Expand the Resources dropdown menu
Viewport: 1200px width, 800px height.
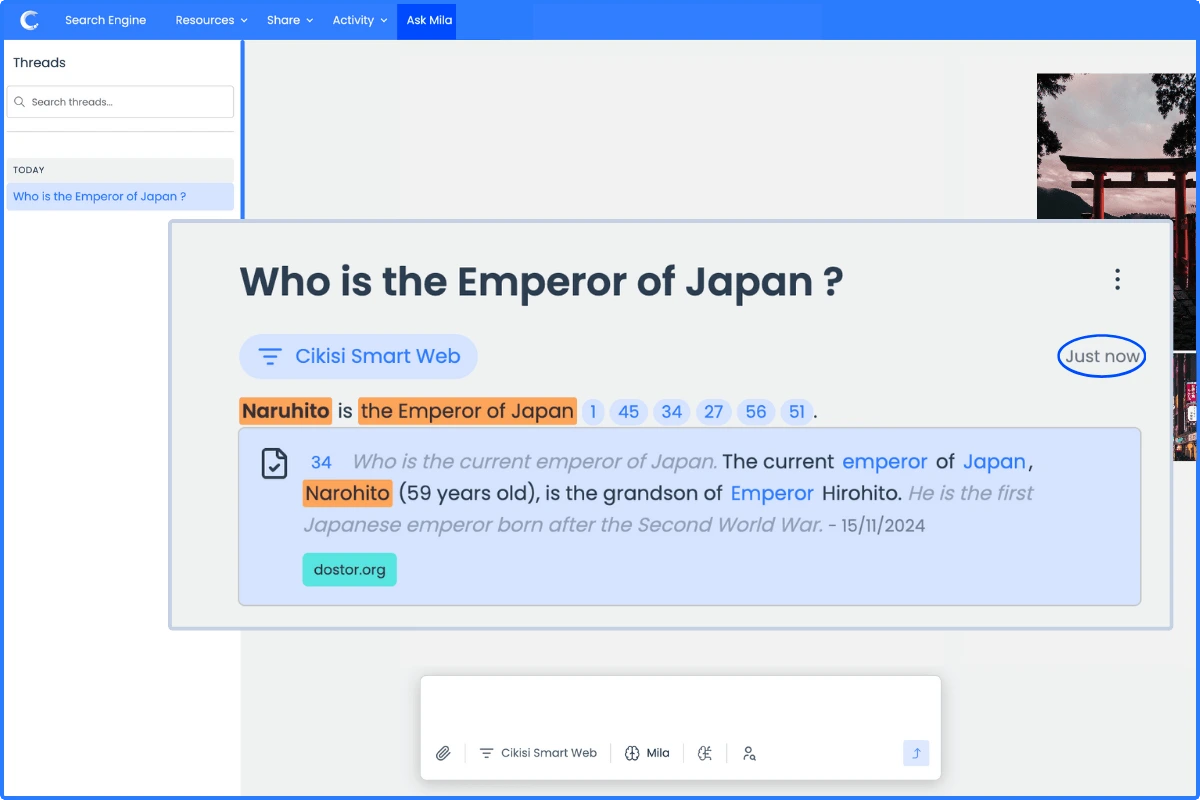point(211,20)
